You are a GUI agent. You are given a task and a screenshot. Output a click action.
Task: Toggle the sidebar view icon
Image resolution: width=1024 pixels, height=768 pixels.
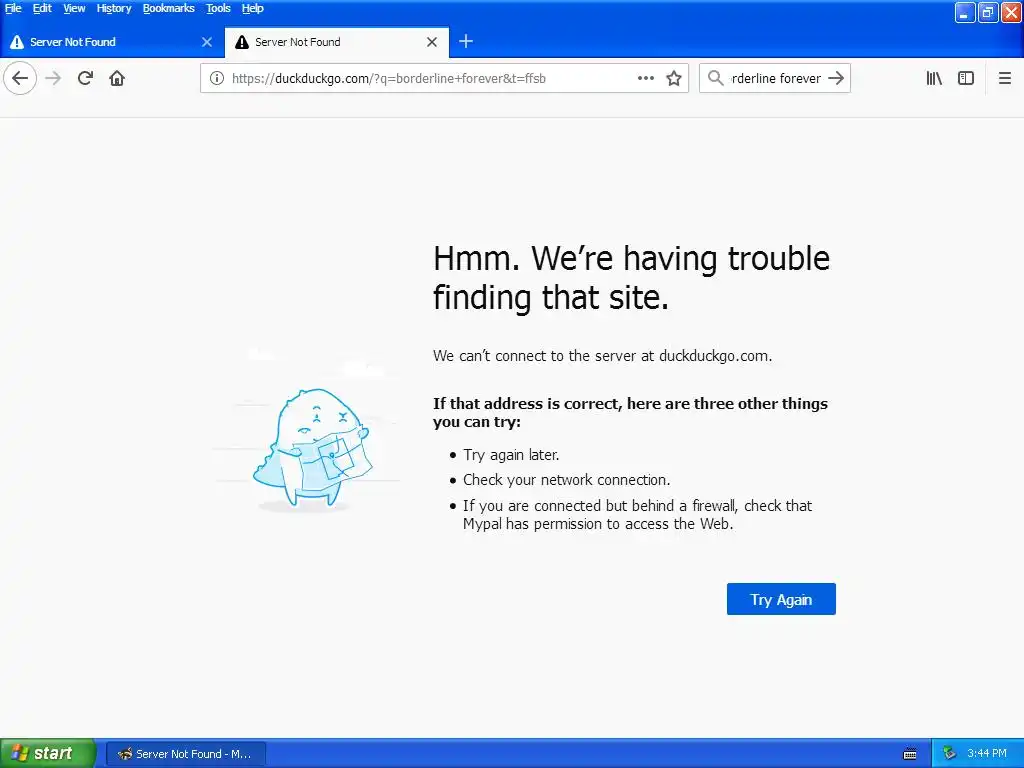(x=966, y=78)
